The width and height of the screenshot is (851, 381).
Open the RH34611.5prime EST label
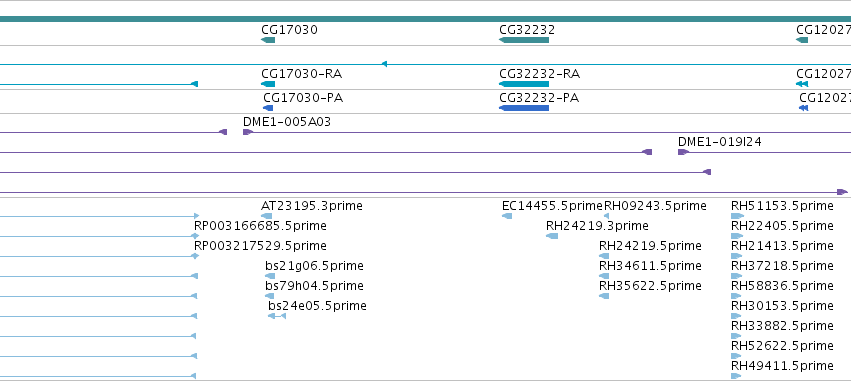tap(650, 266)
